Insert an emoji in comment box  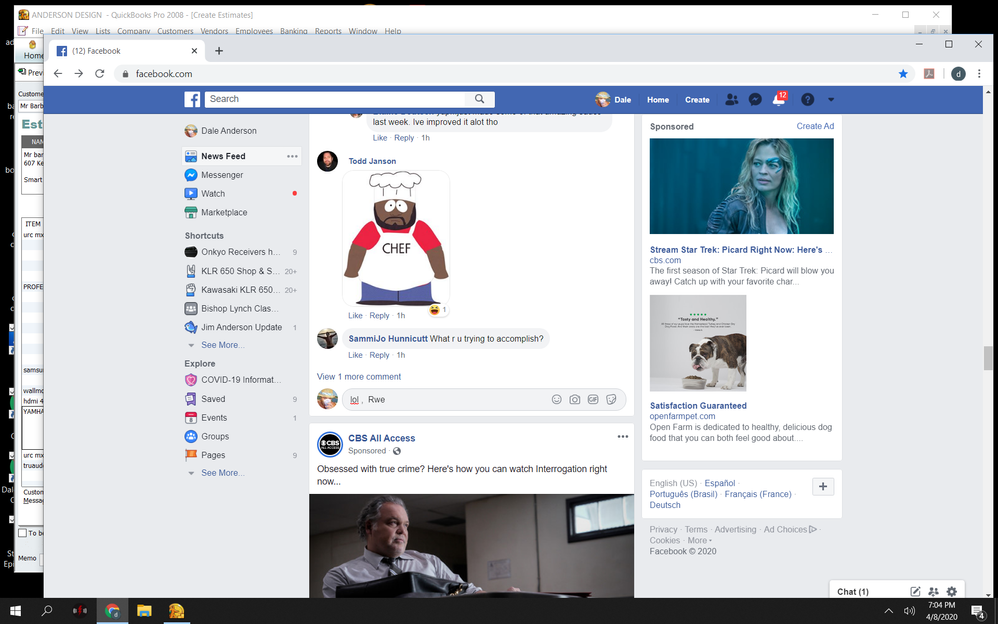[556, 399]
